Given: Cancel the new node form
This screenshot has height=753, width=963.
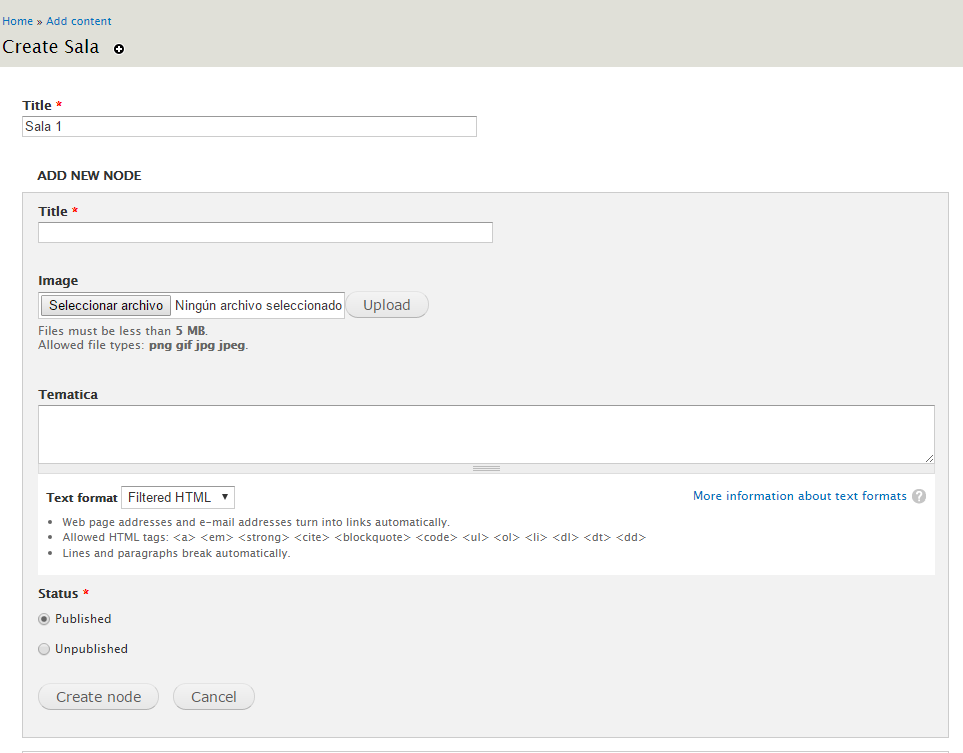Looking at the screenshot, I should point(214,697).
